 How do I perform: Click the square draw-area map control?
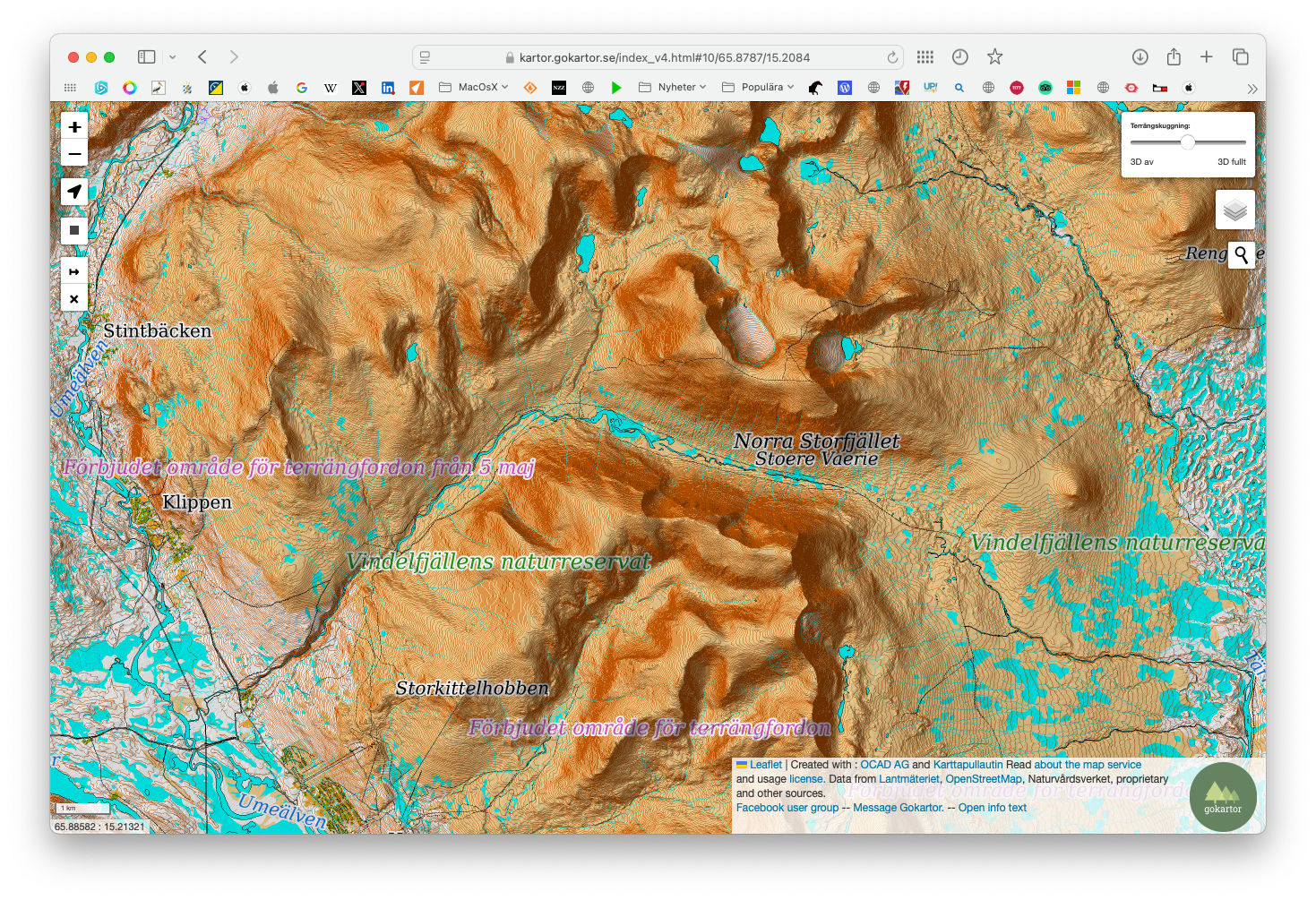pyautogui.click(x=74, y=230)
